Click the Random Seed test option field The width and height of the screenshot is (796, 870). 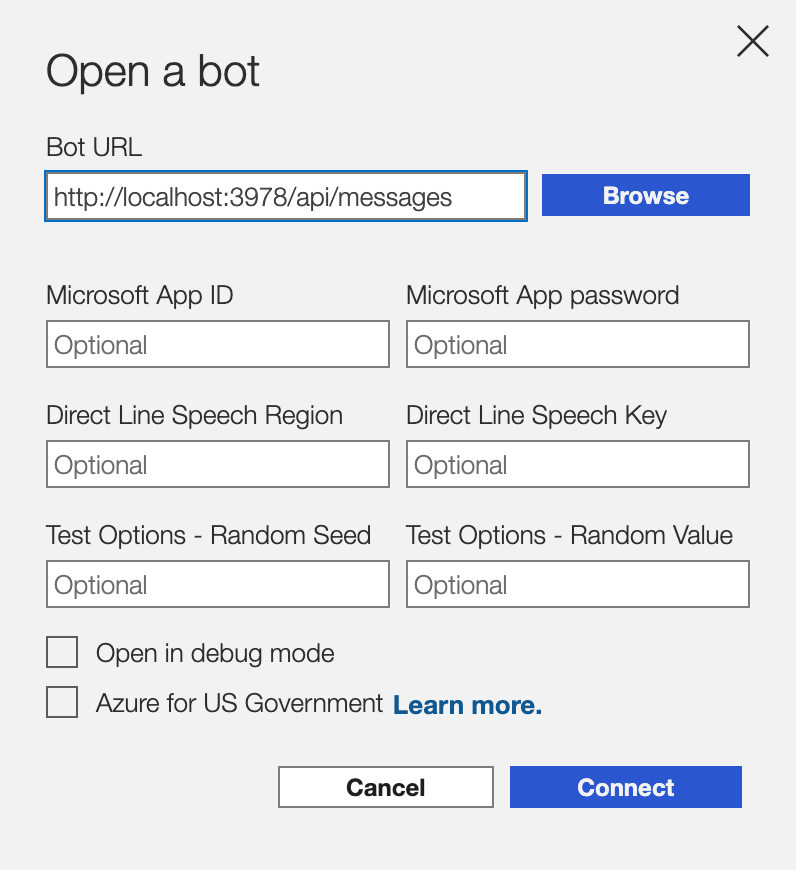pos(217,584)
